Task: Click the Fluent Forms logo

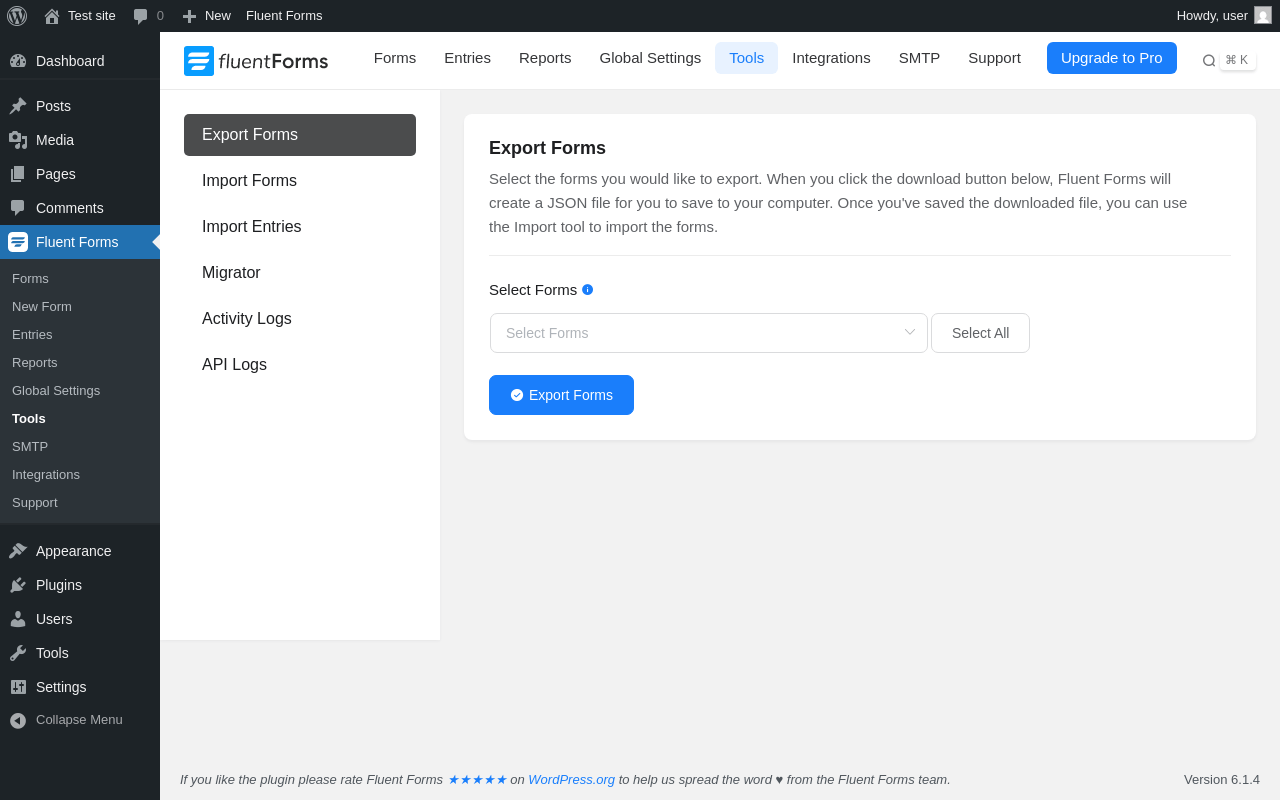Action: pyautogui.click(x=256, y=61)
